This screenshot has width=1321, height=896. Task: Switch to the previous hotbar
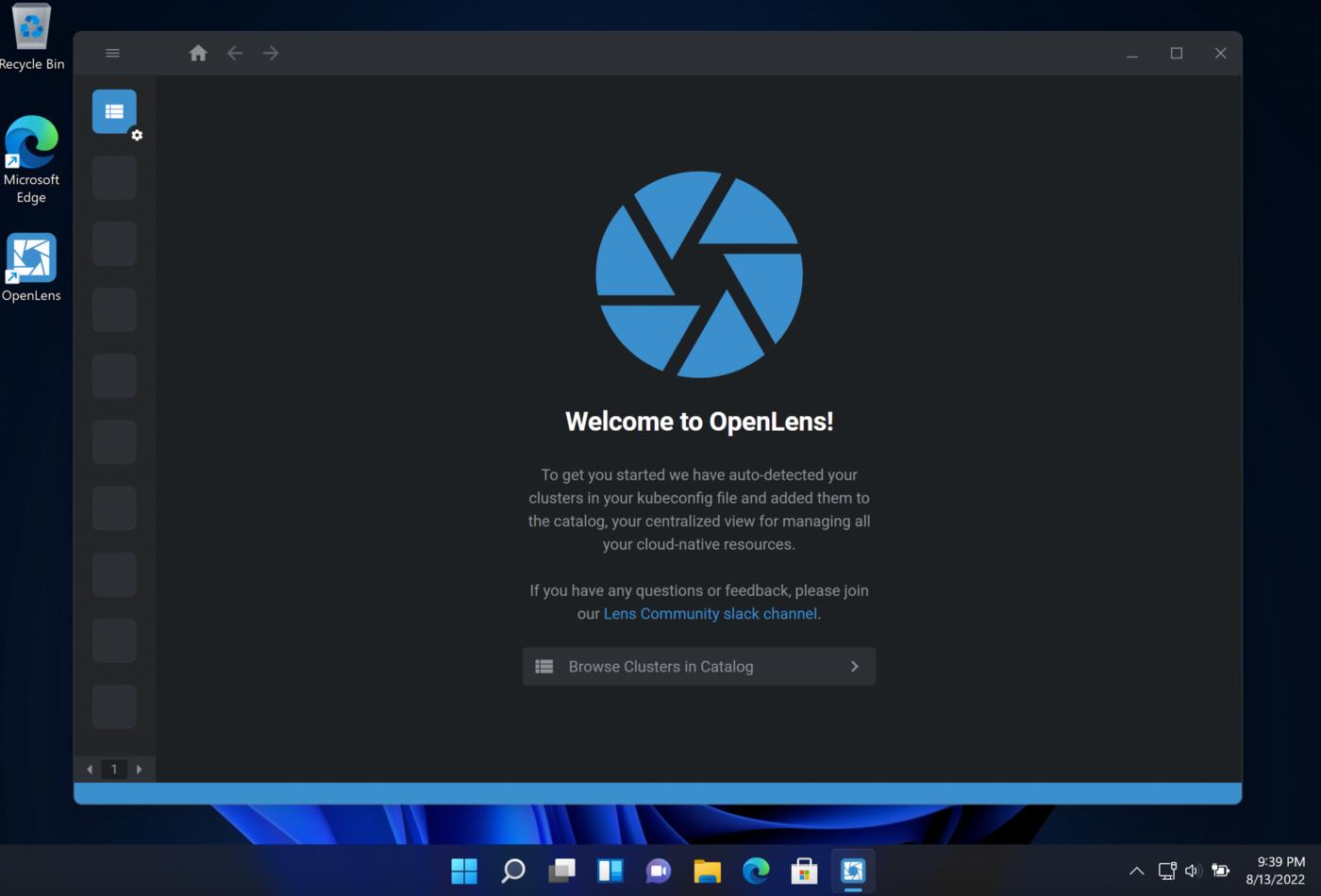pos(90,770)
